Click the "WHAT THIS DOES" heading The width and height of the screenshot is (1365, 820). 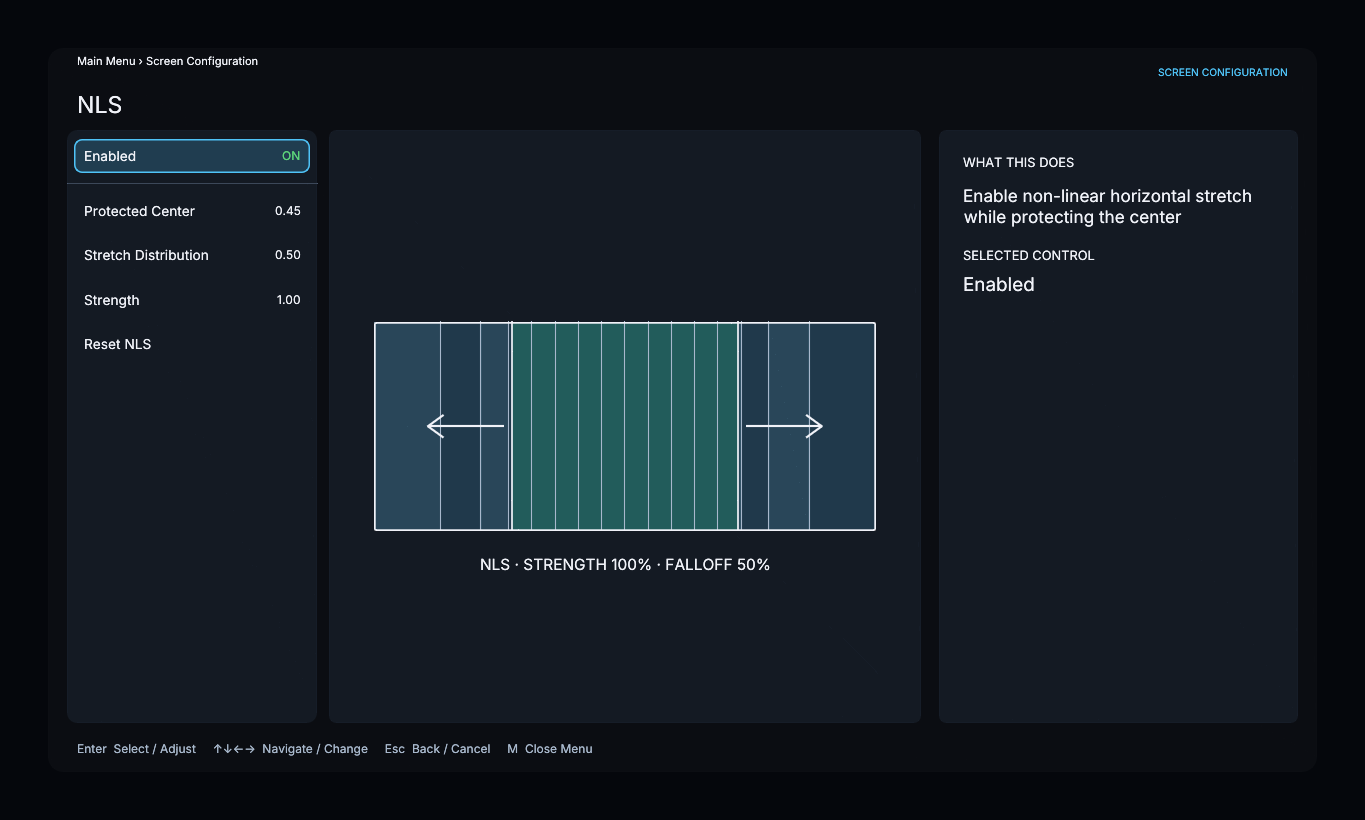click(1018, 162)
